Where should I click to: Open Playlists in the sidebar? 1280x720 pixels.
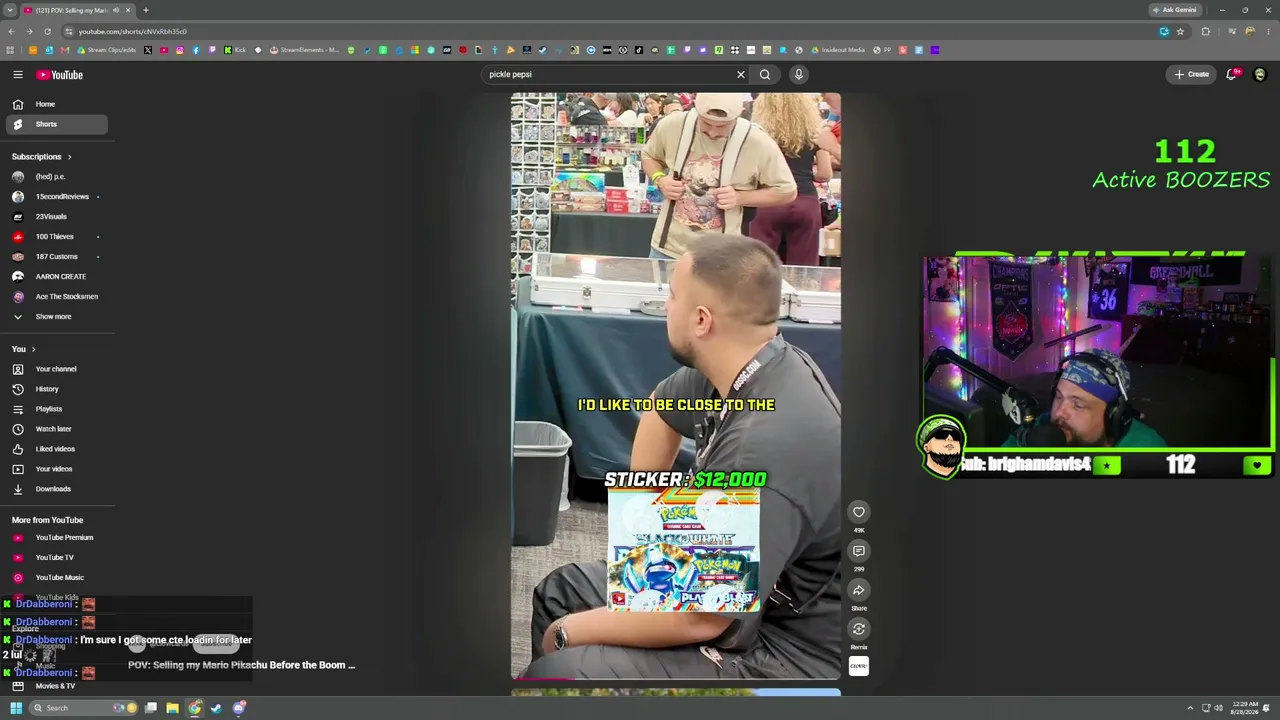point(55,409)
